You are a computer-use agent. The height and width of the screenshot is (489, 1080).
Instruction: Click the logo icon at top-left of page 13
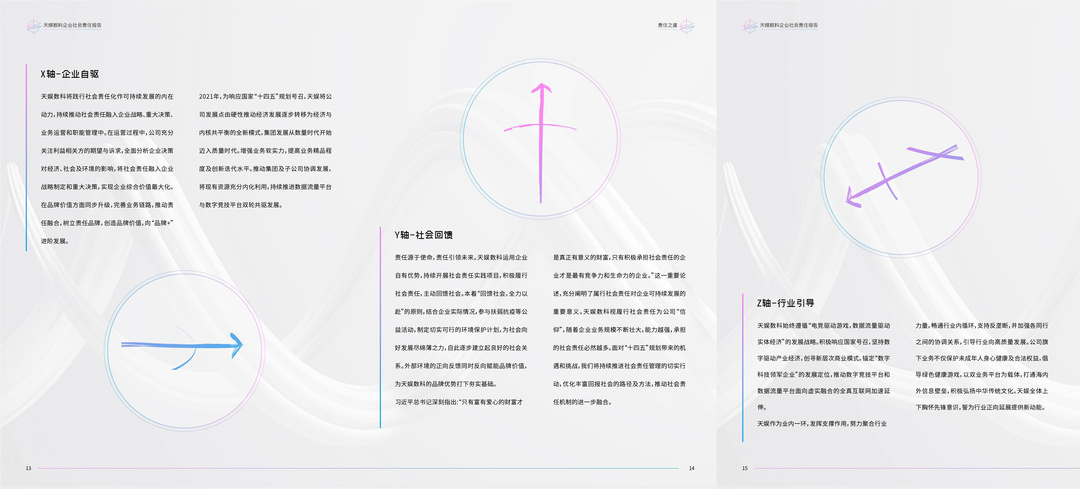click(33, 25)
